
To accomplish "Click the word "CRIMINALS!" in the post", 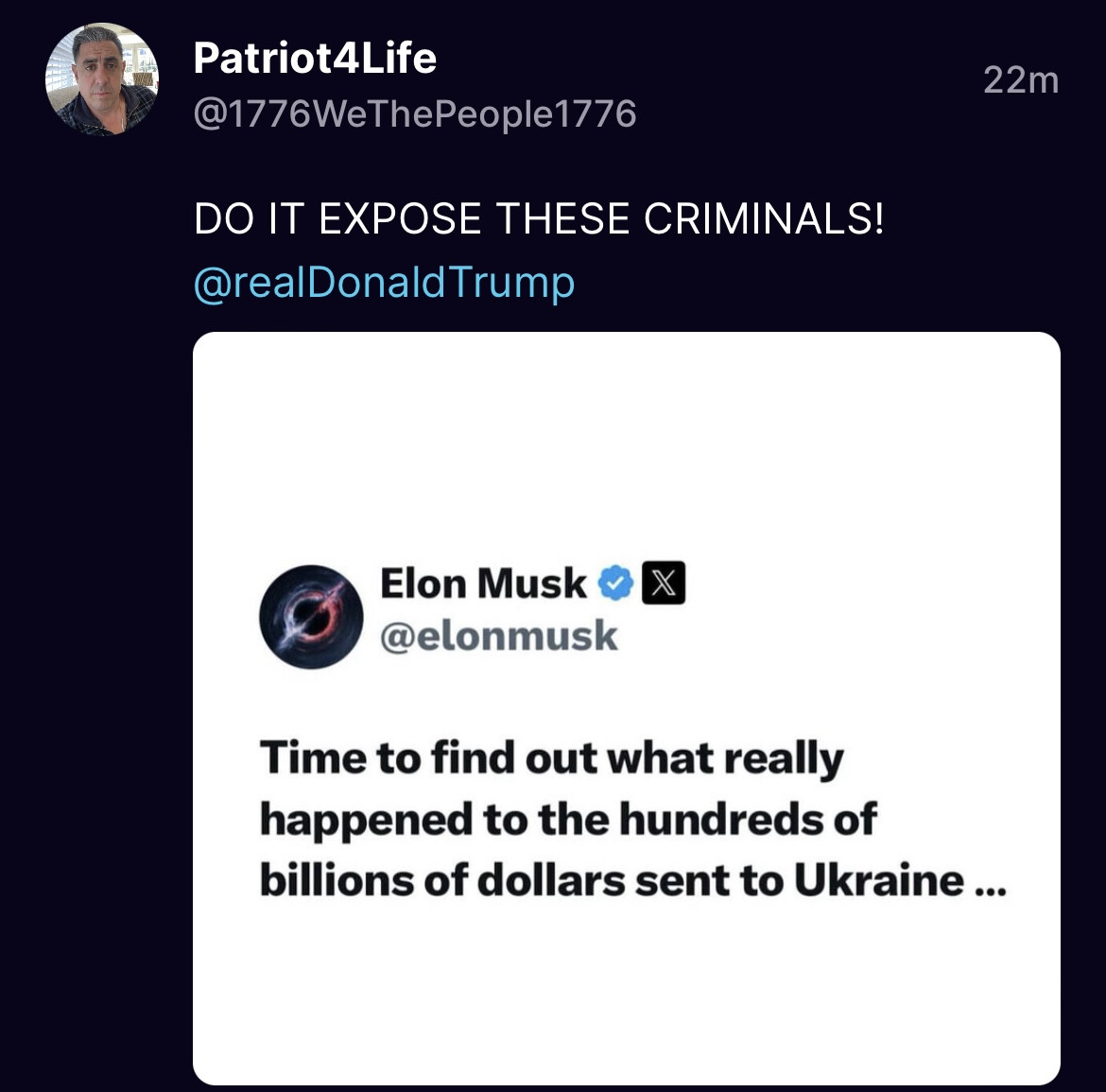I will pos(764,219).
